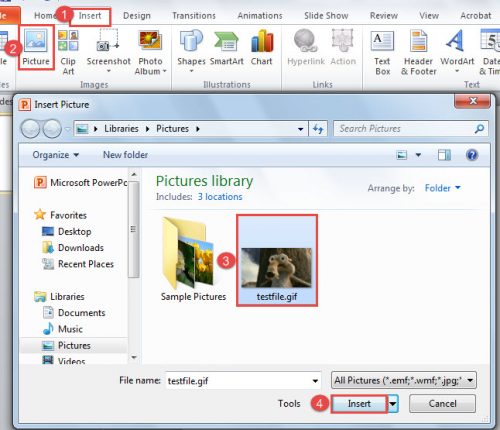Open the Insert button's dropdown arrow
Screen dimensions: 500x430
tap(393, 404)
